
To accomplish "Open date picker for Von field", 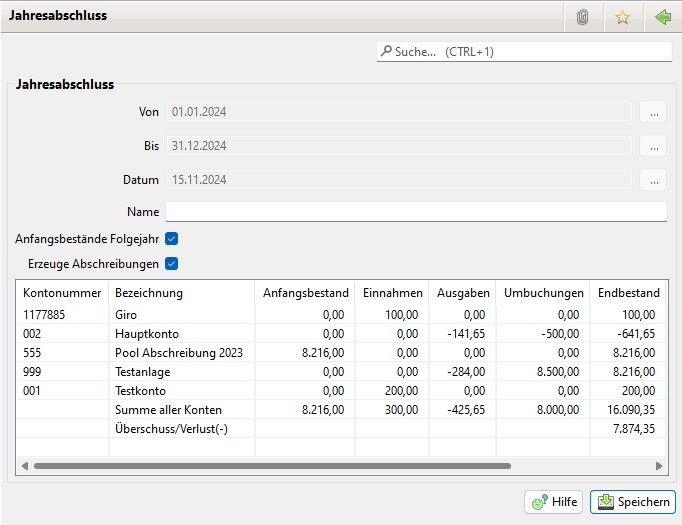I will [x=653, y=112].
